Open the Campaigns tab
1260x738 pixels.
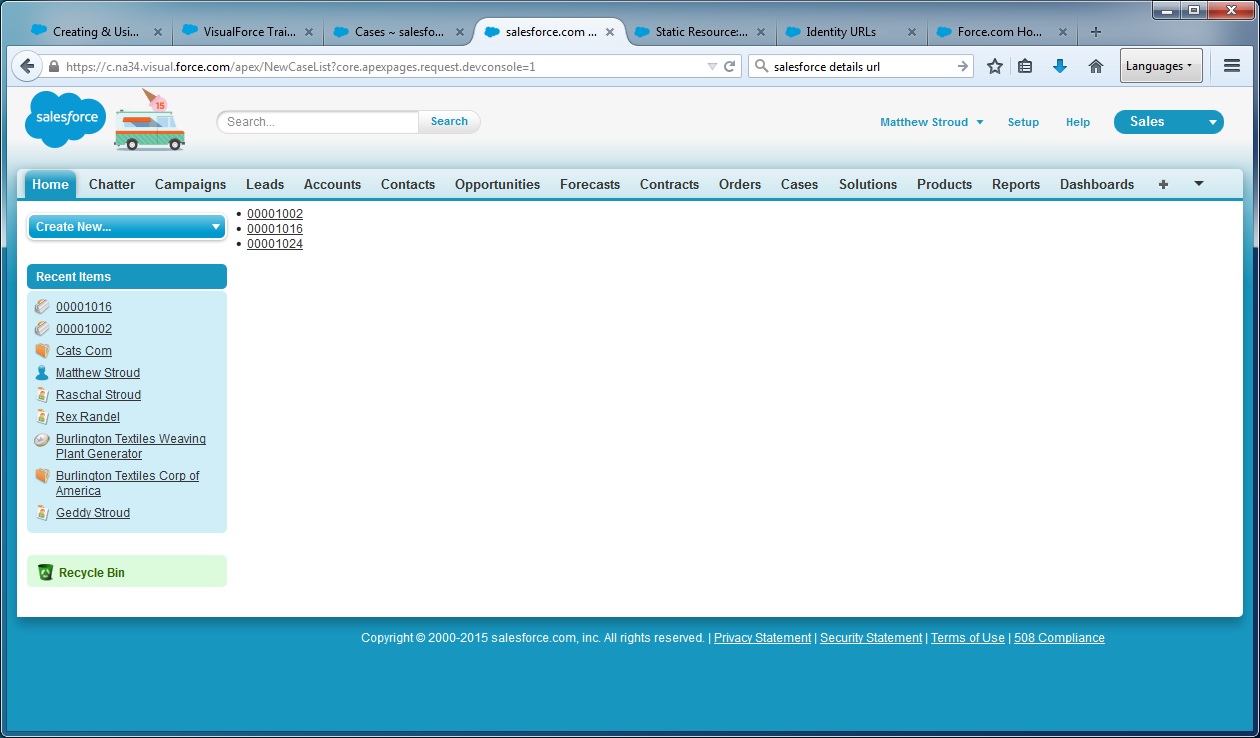point(190,184)
